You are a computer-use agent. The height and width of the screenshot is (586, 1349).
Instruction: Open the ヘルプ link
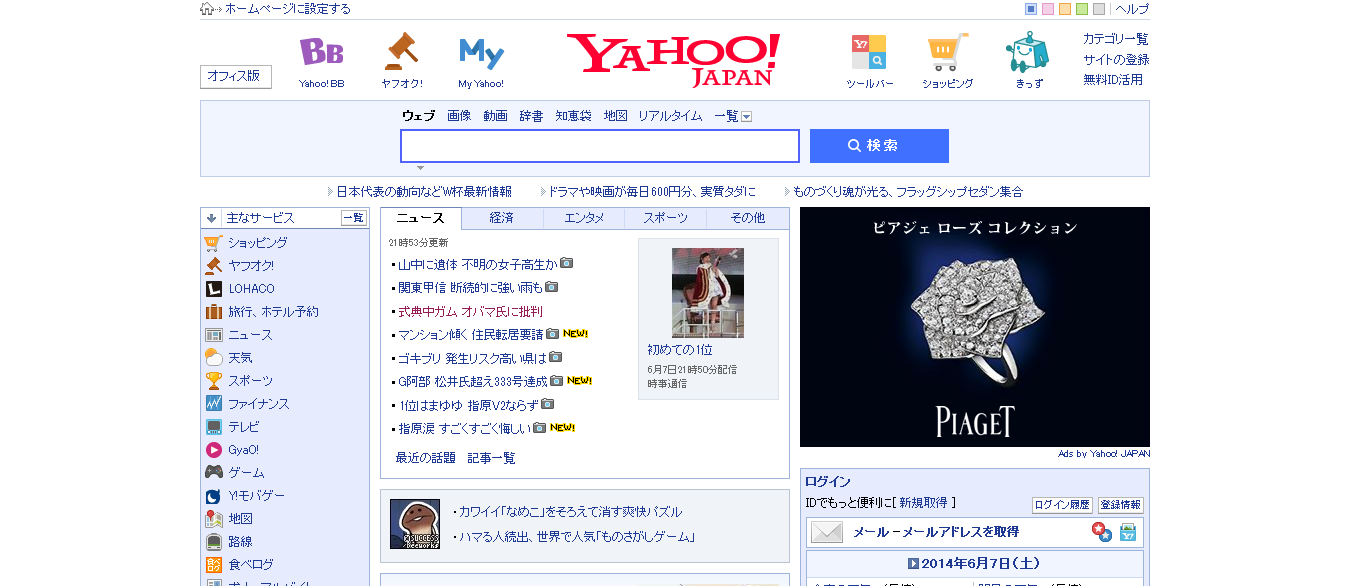pyautogui.click(x=1132, y=9)
